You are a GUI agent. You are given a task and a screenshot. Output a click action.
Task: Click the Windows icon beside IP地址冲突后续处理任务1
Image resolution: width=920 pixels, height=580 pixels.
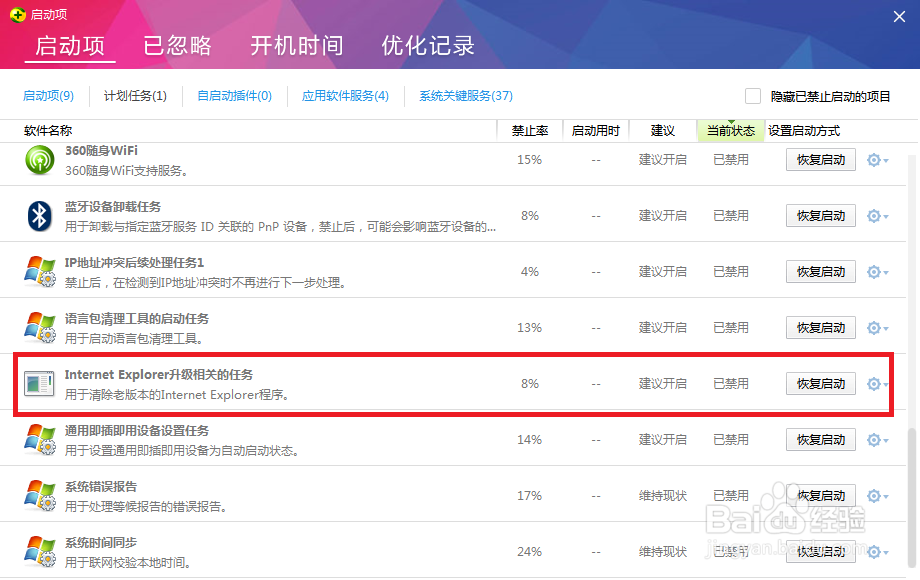coord(40,272)
